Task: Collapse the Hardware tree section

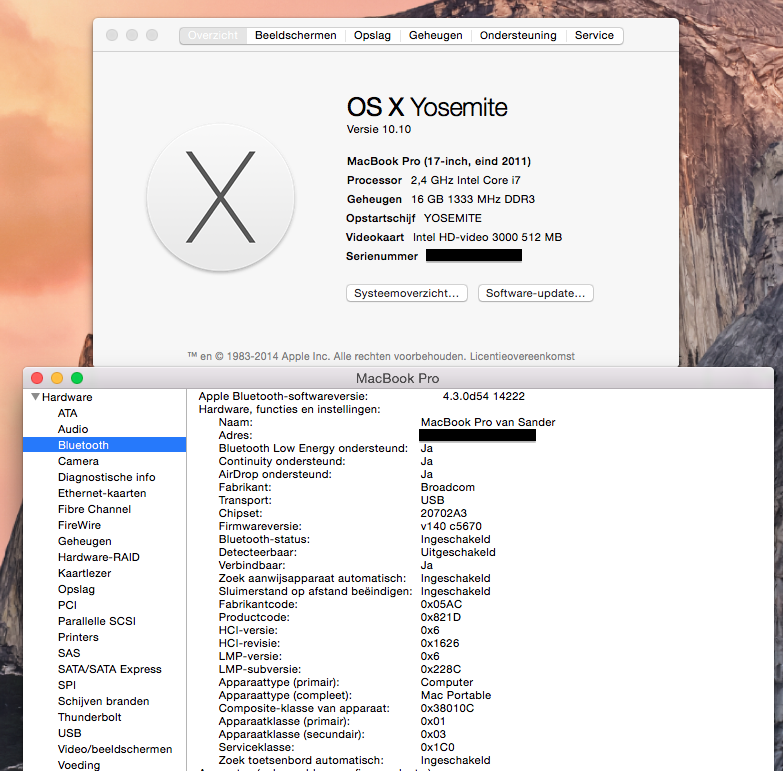Action: (35, 397)
